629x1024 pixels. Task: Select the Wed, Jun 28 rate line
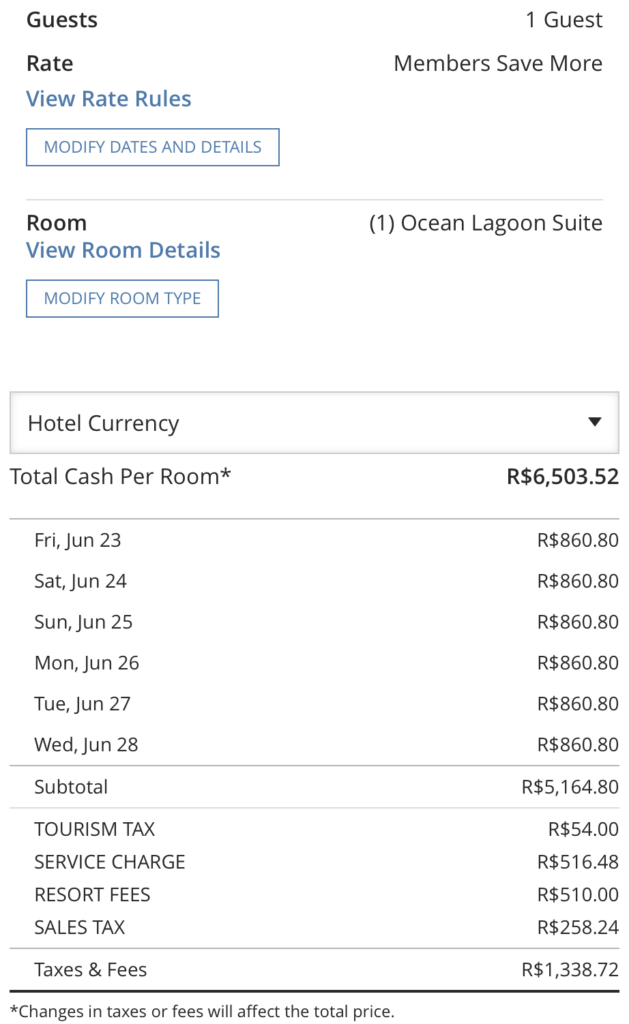point(314,744)
